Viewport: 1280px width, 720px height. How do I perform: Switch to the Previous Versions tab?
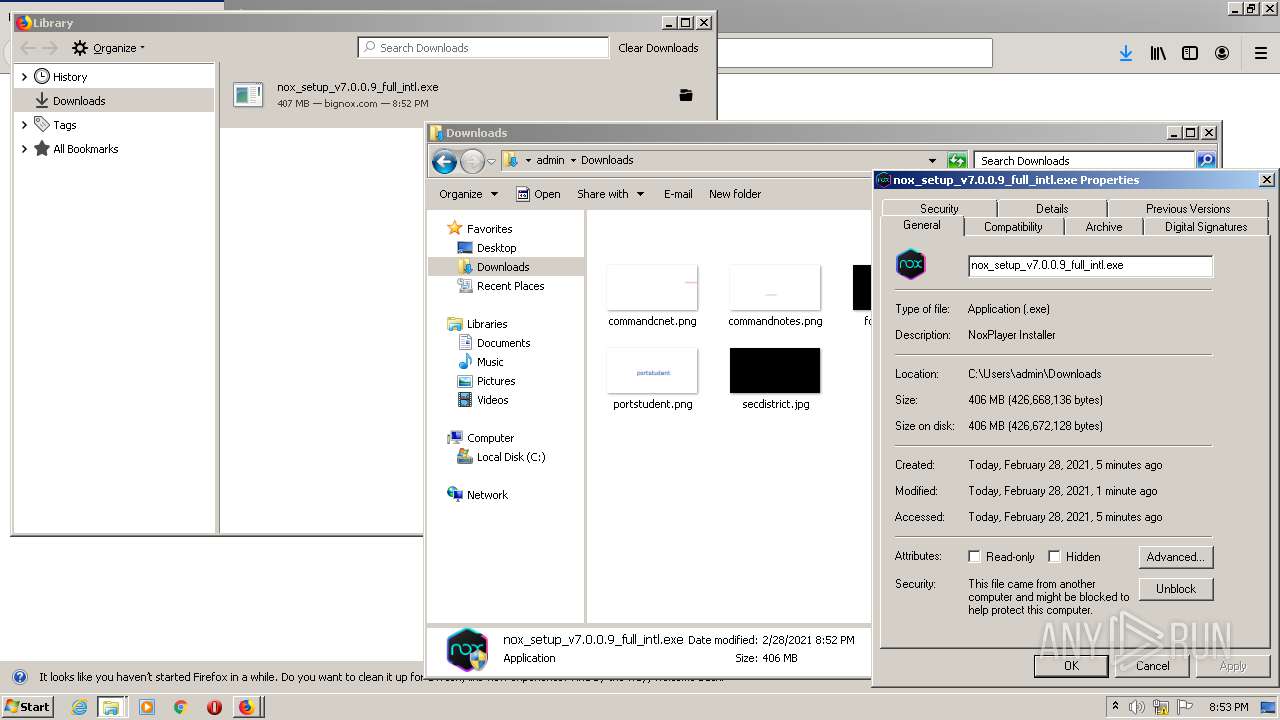click(x=1188, y=208)
